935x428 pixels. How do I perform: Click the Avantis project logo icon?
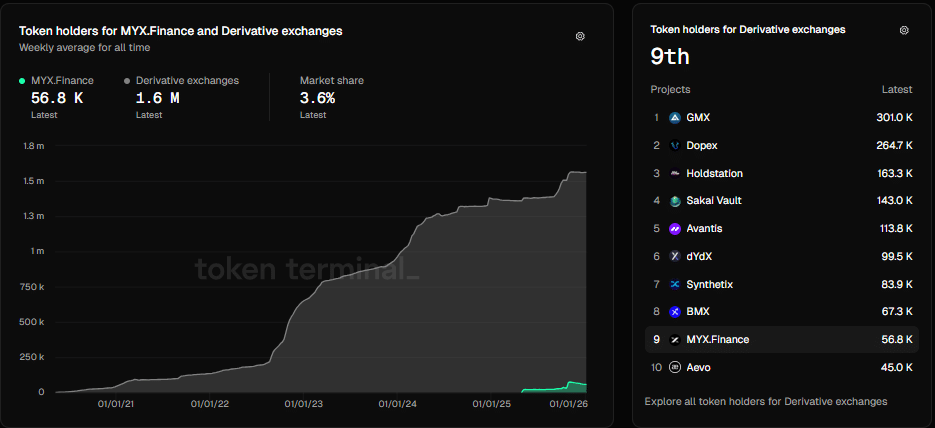pyautogui.click(x=675, y=229)
